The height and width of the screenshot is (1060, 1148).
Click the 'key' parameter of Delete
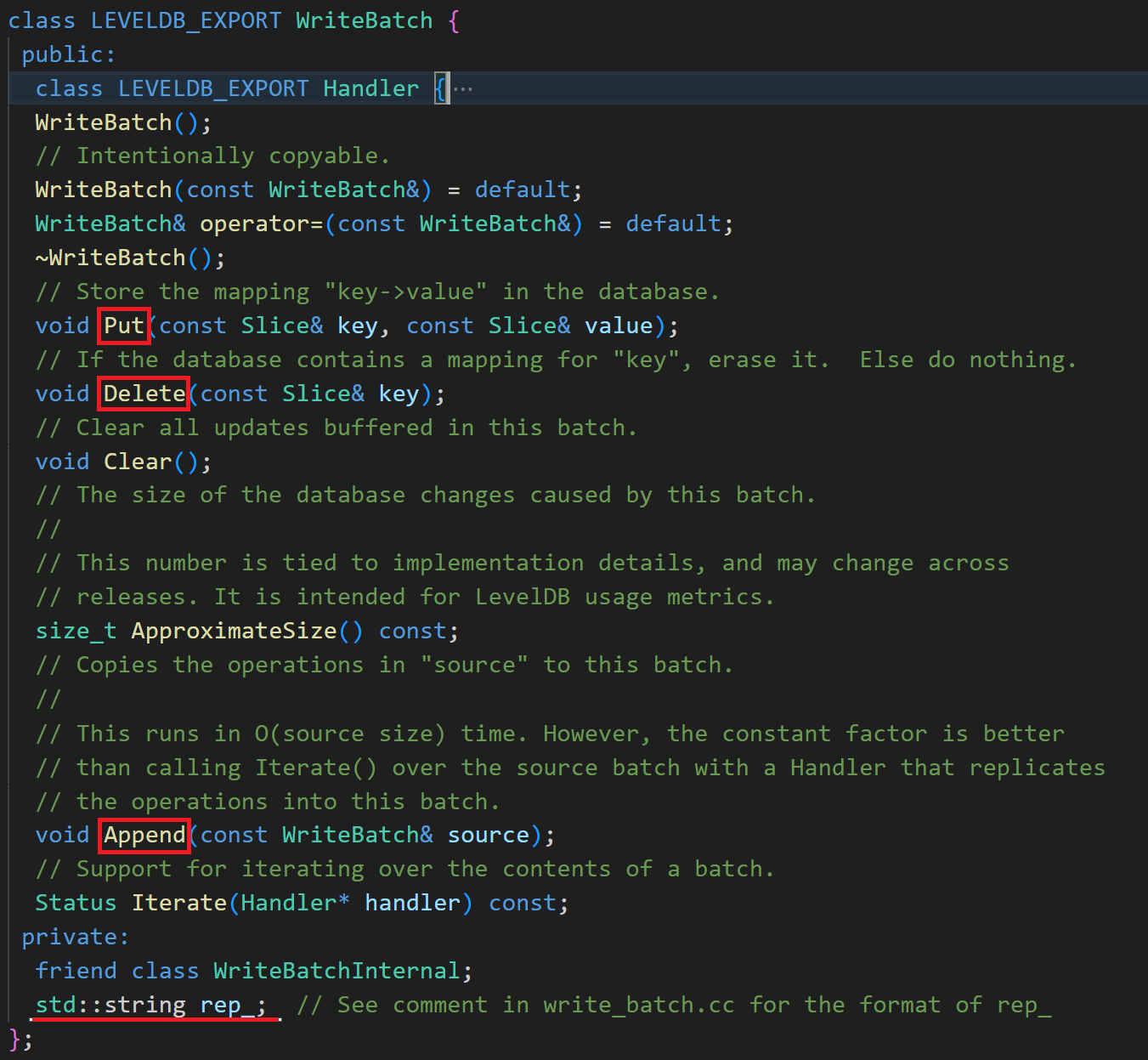point(399,394)
